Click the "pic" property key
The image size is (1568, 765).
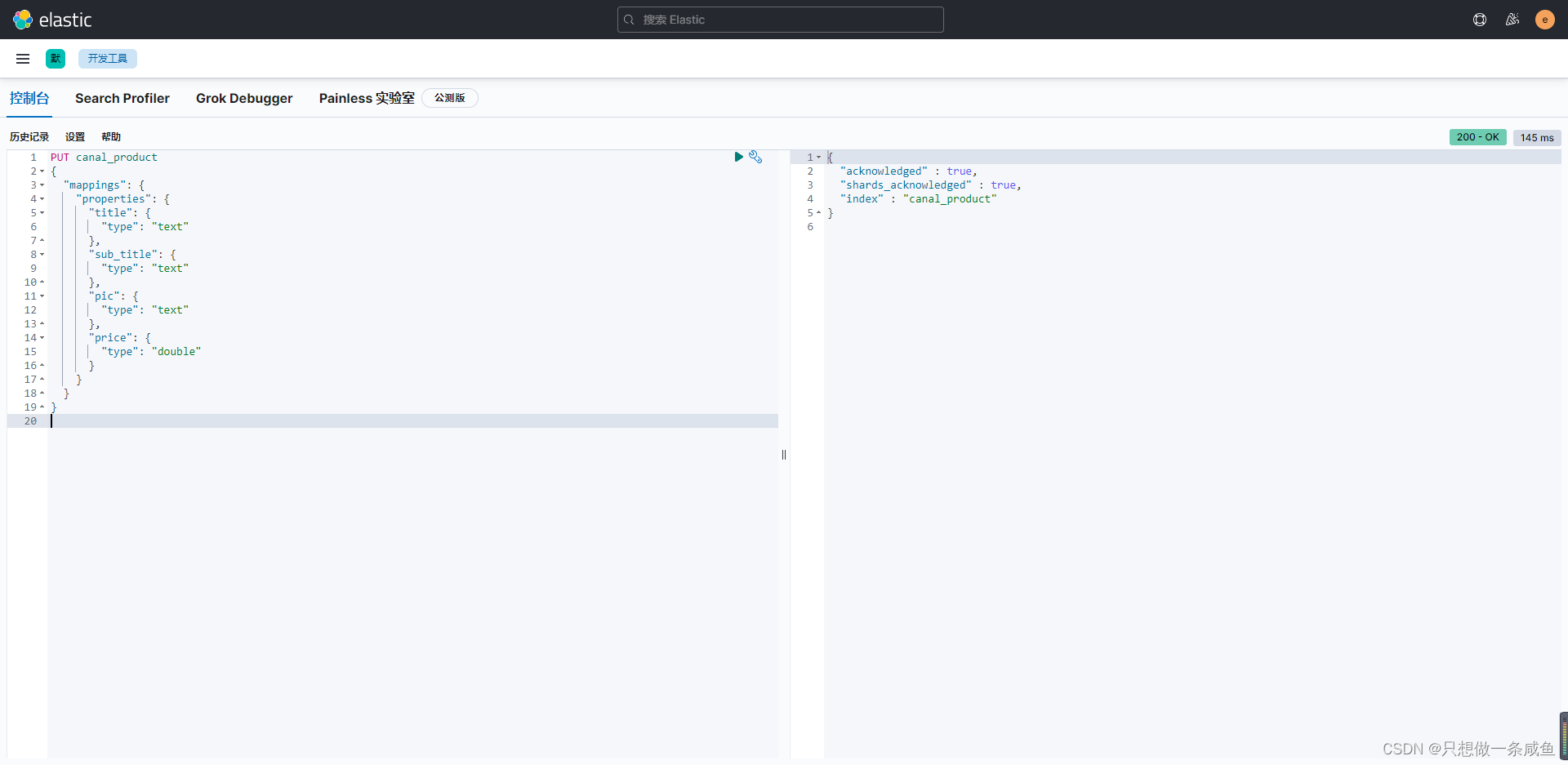(x=105, y=296)
